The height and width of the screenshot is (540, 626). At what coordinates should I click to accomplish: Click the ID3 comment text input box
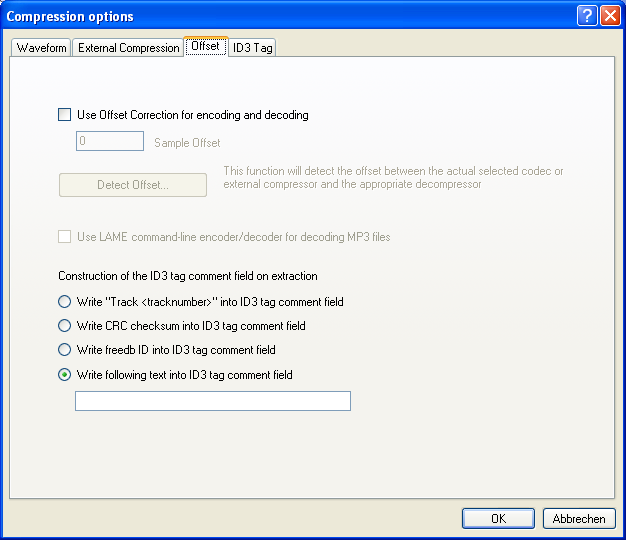point(213,401)
